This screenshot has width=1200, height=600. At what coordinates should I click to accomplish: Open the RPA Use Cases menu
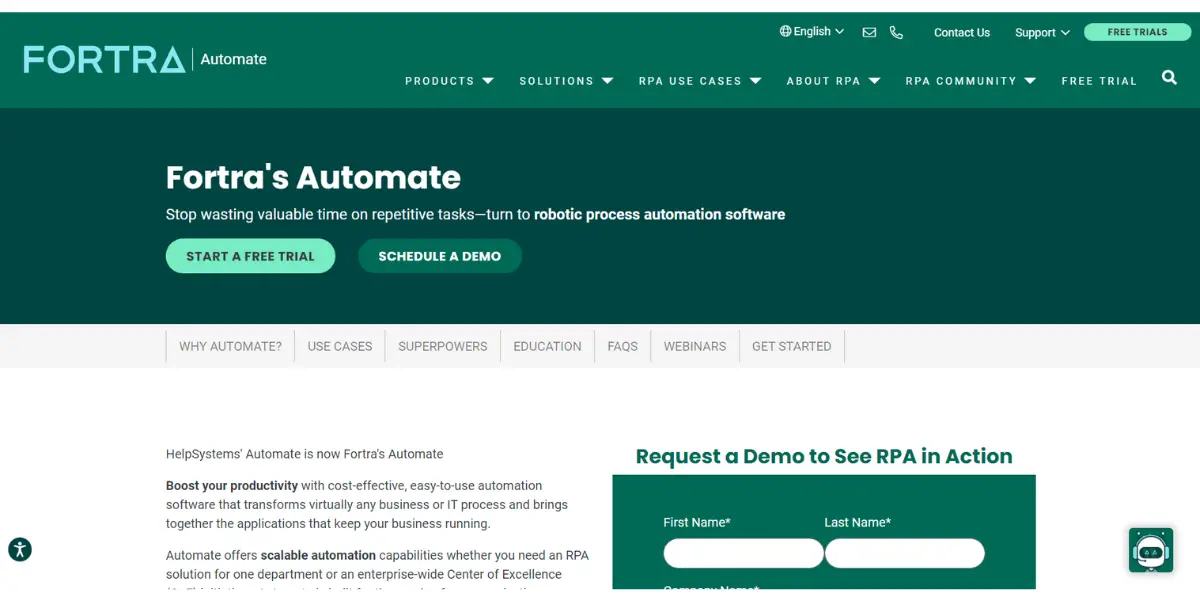point(700,81)
